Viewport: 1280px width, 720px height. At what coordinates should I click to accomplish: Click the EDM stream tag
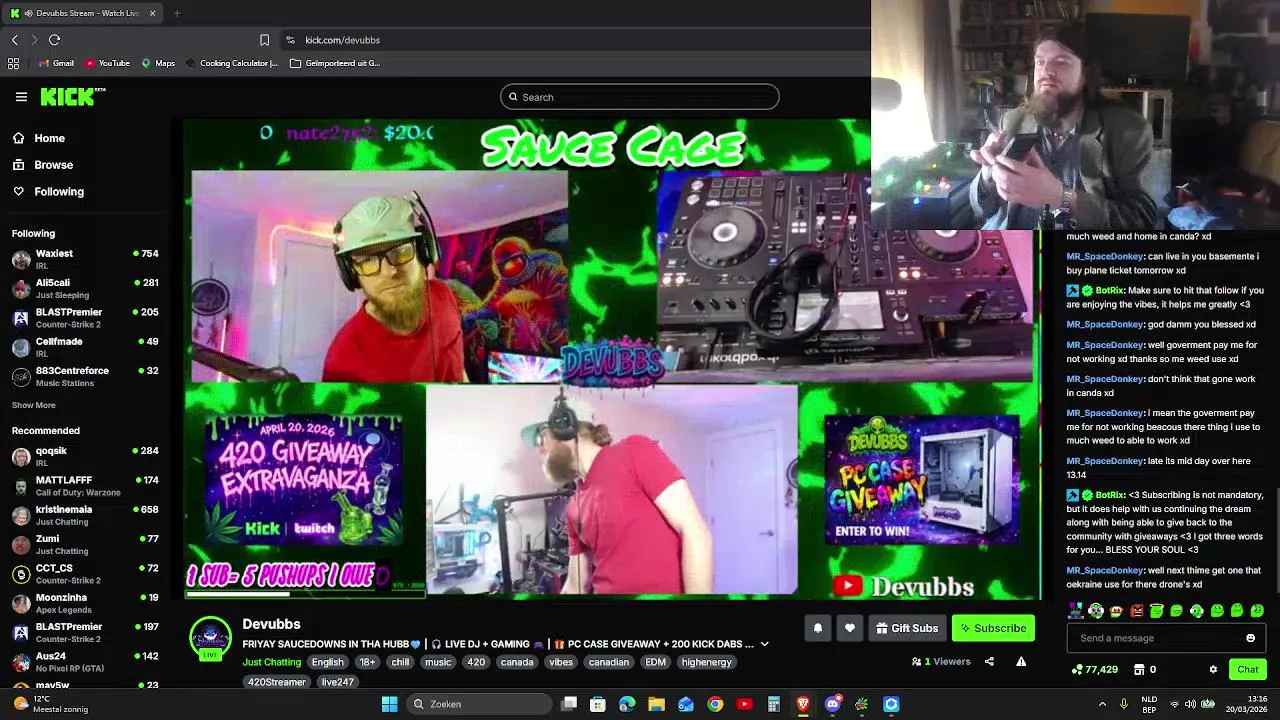tap(655, 662)
